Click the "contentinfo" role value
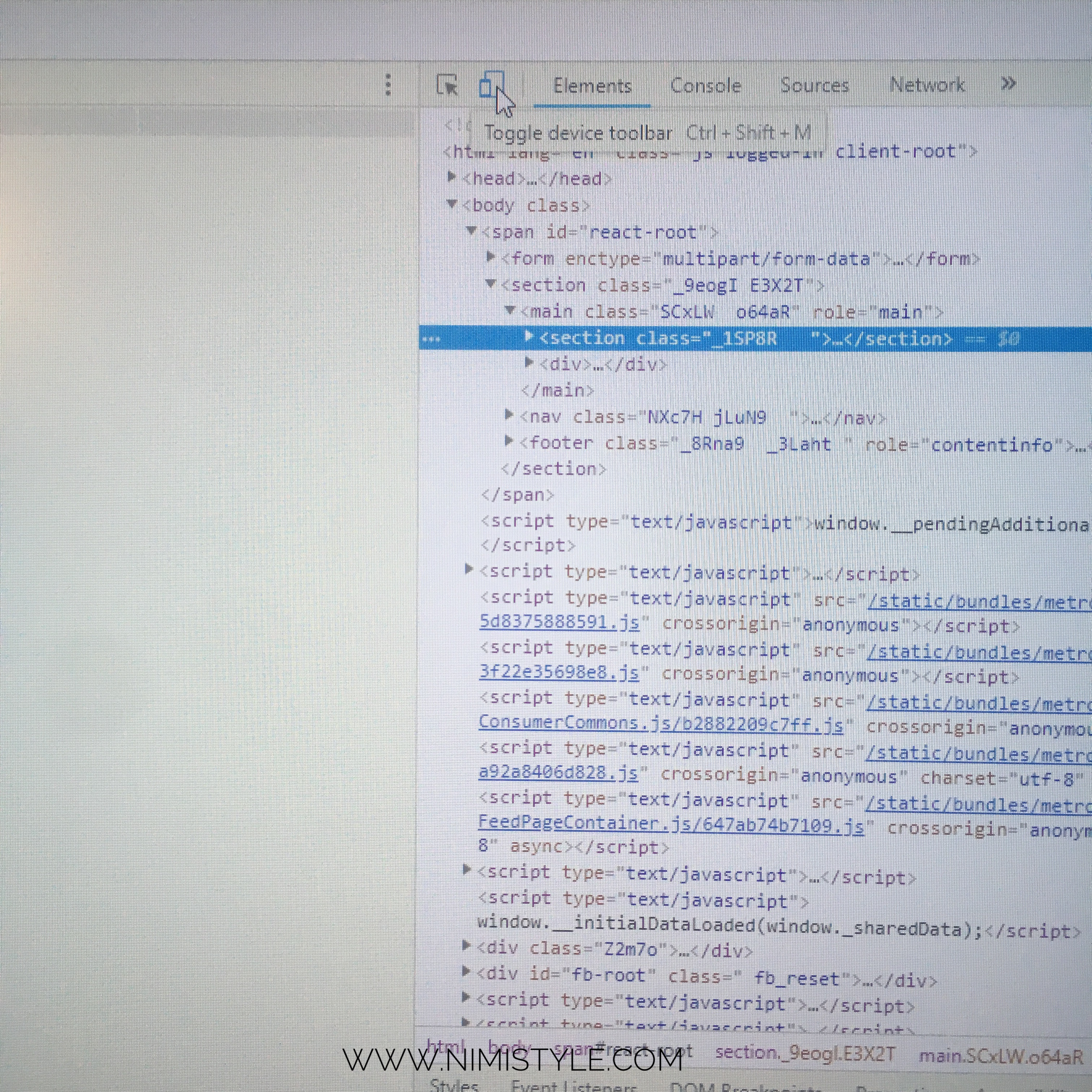Screen dimensions: 1092x1092 [993, 445]
